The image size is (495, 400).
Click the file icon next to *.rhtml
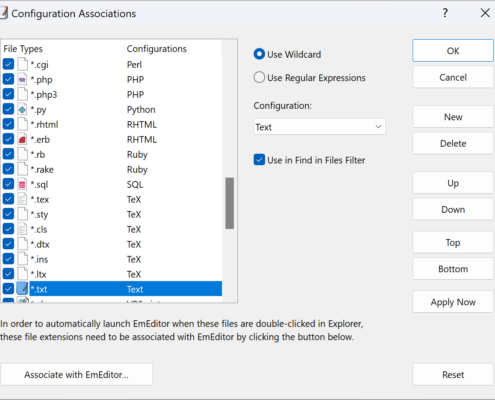coord(22,124)
